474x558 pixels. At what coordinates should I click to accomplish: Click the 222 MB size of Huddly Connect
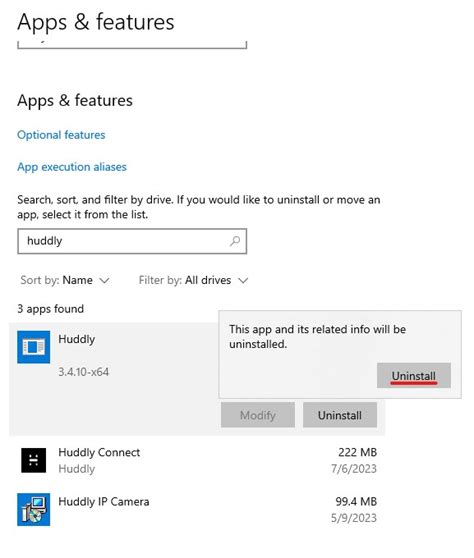tap(357, 452)
